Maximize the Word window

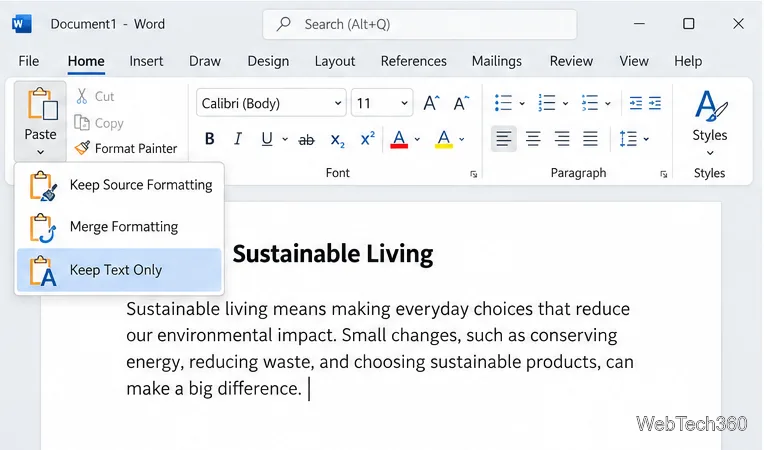(688, 23)
